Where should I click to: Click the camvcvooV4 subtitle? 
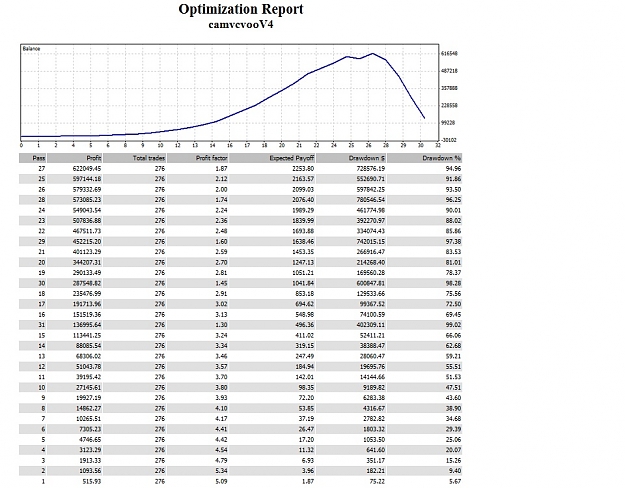(241, 25)
